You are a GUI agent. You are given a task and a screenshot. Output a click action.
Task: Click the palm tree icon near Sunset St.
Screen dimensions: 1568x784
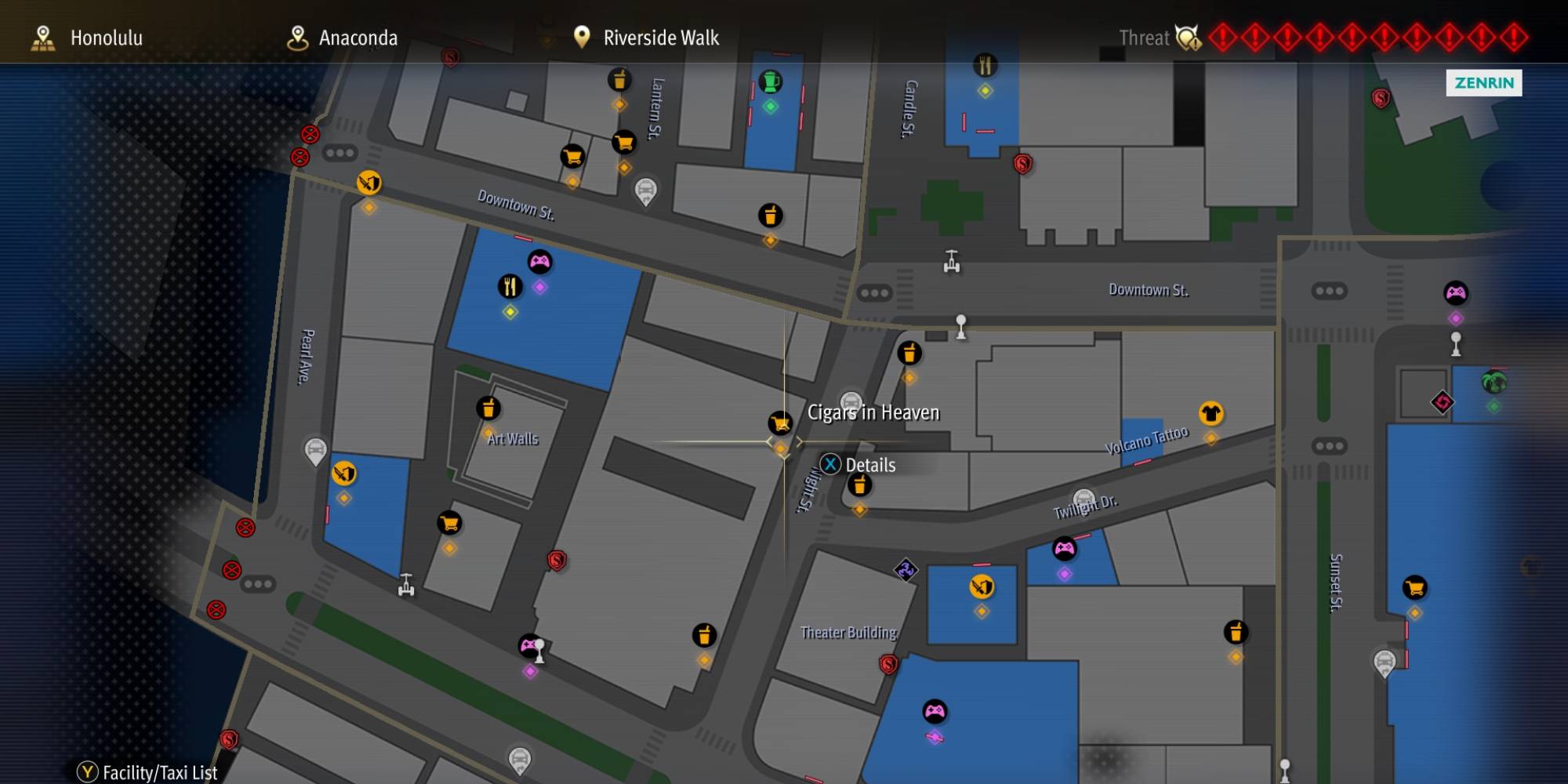[x=1494, y=383]
